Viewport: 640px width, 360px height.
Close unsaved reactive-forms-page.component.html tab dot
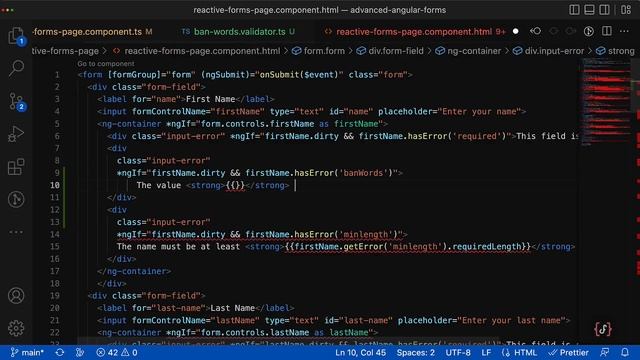pyautogui.click(x=516, y=31)
